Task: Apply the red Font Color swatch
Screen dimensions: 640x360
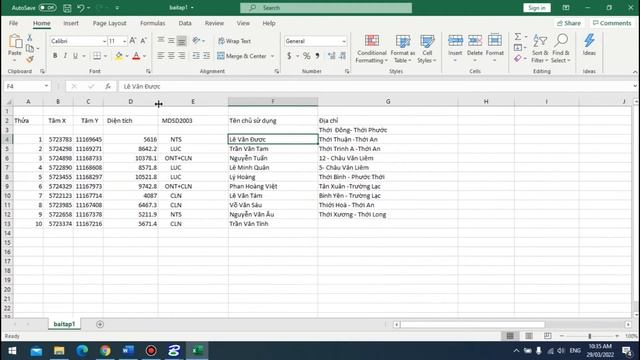Action: click(x=136, y=56)
